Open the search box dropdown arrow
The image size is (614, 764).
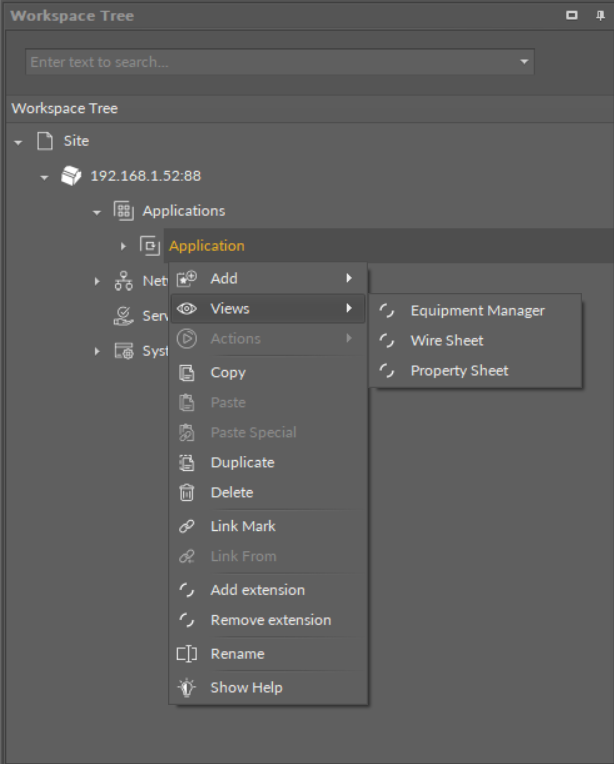524,62
